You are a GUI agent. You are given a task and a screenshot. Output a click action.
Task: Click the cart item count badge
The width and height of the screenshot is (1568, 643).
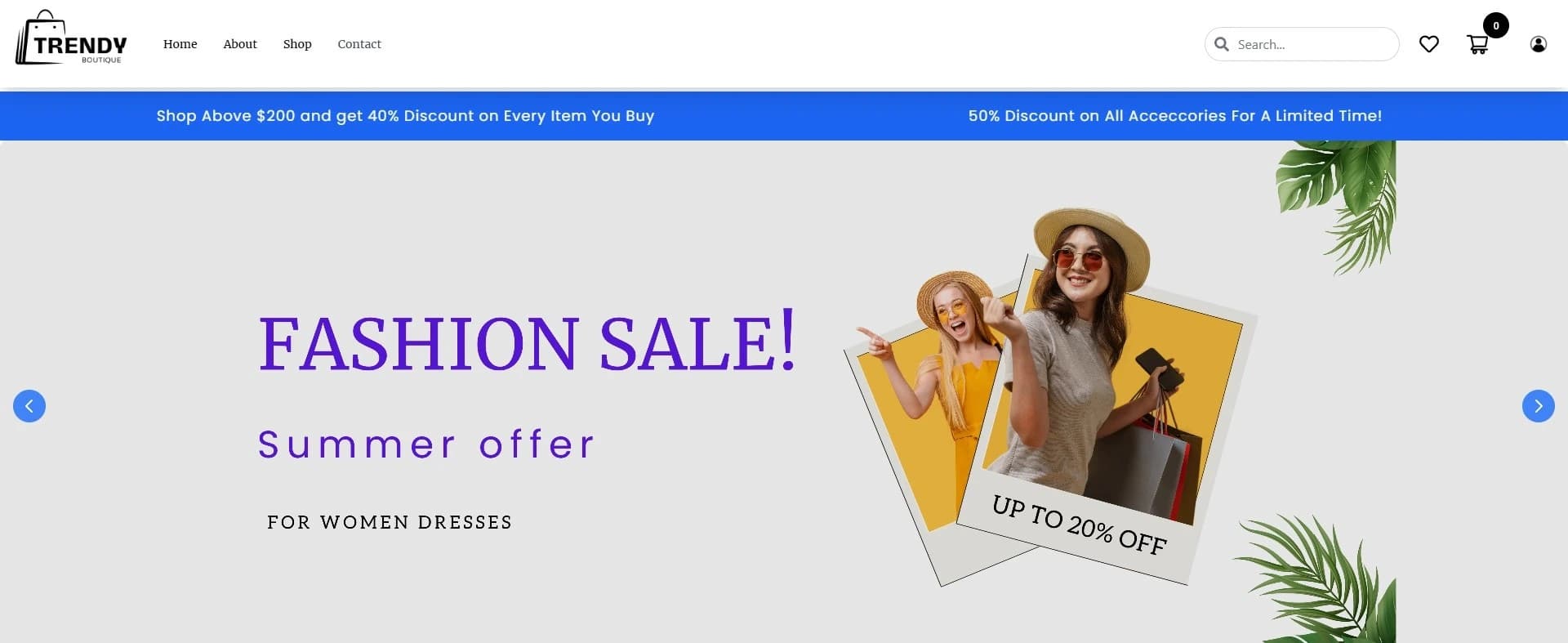[x=1495, y=25]
